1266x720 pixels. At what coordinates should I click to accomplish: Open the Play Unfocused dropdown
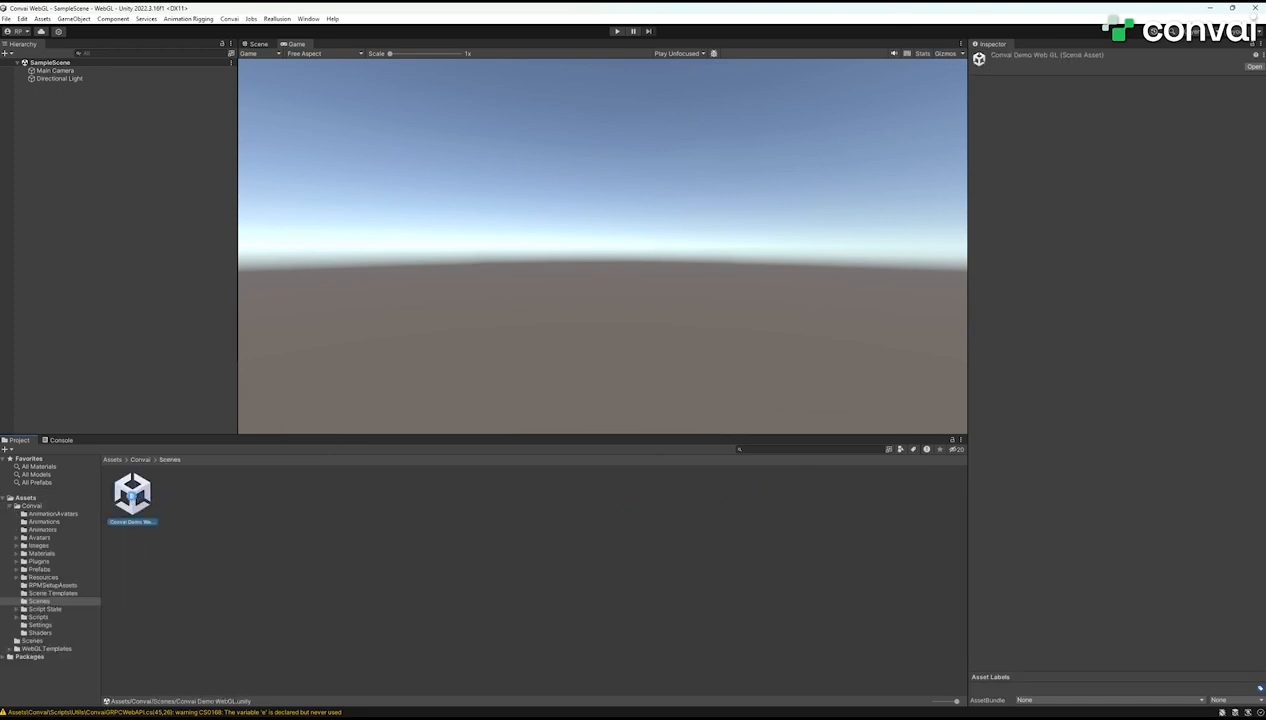(679, 54)
